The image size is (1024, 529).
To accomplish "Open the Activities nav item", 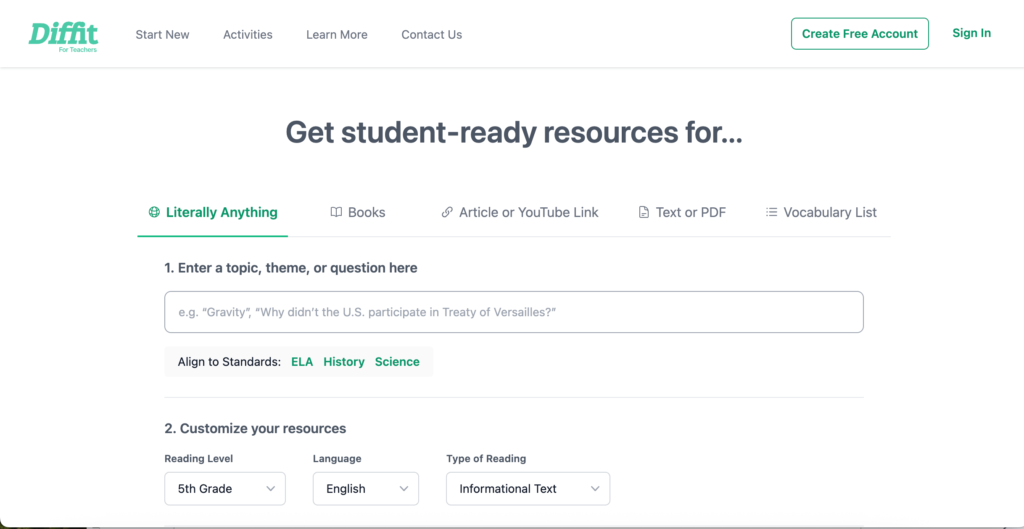I will 248,35.
